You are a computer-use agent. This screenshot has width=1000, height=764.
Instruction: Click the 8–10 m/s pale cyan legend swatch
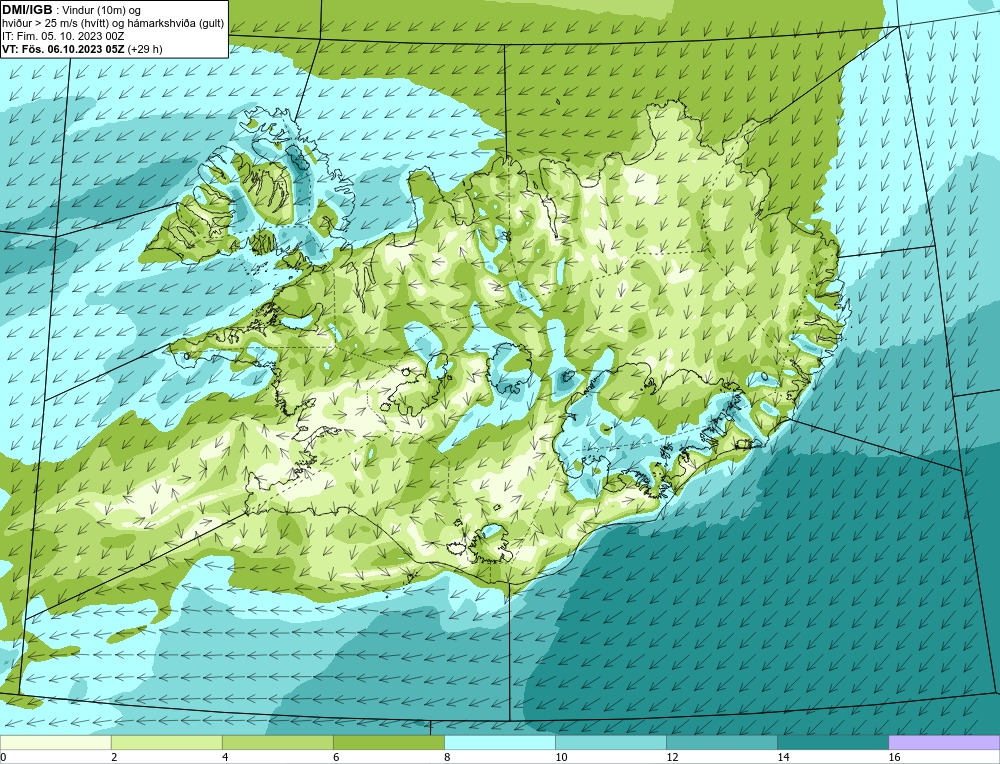pyautogui.click(x=499, y=742)
